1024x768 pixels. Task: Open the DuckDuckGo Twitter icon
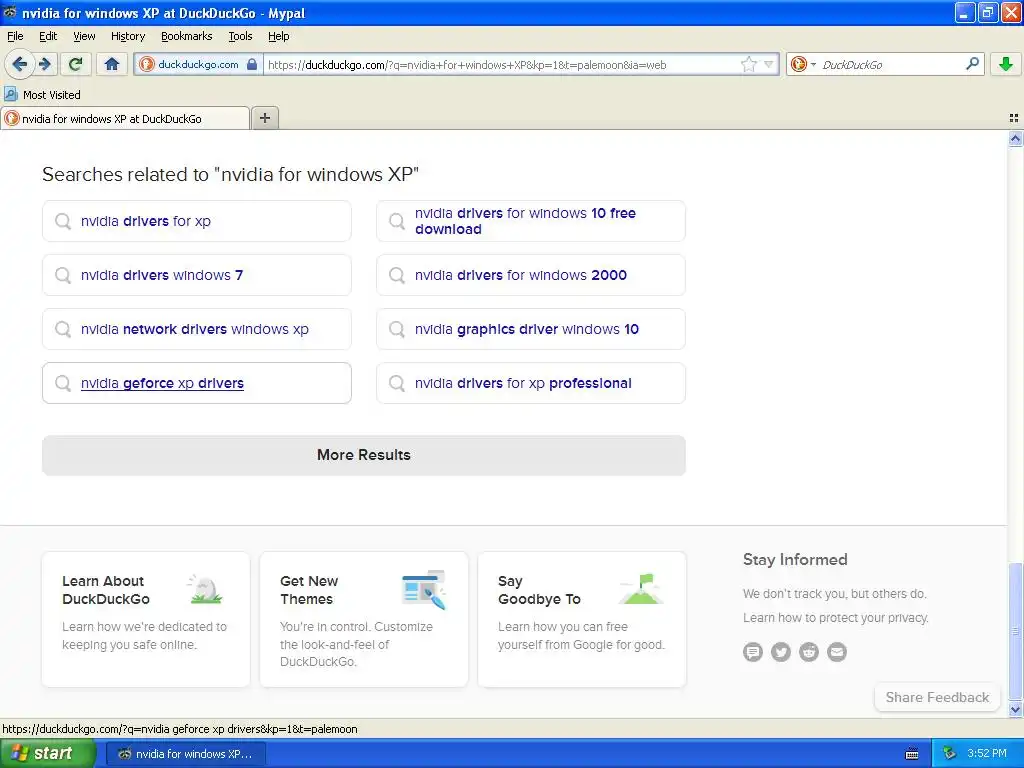(780, 652)
